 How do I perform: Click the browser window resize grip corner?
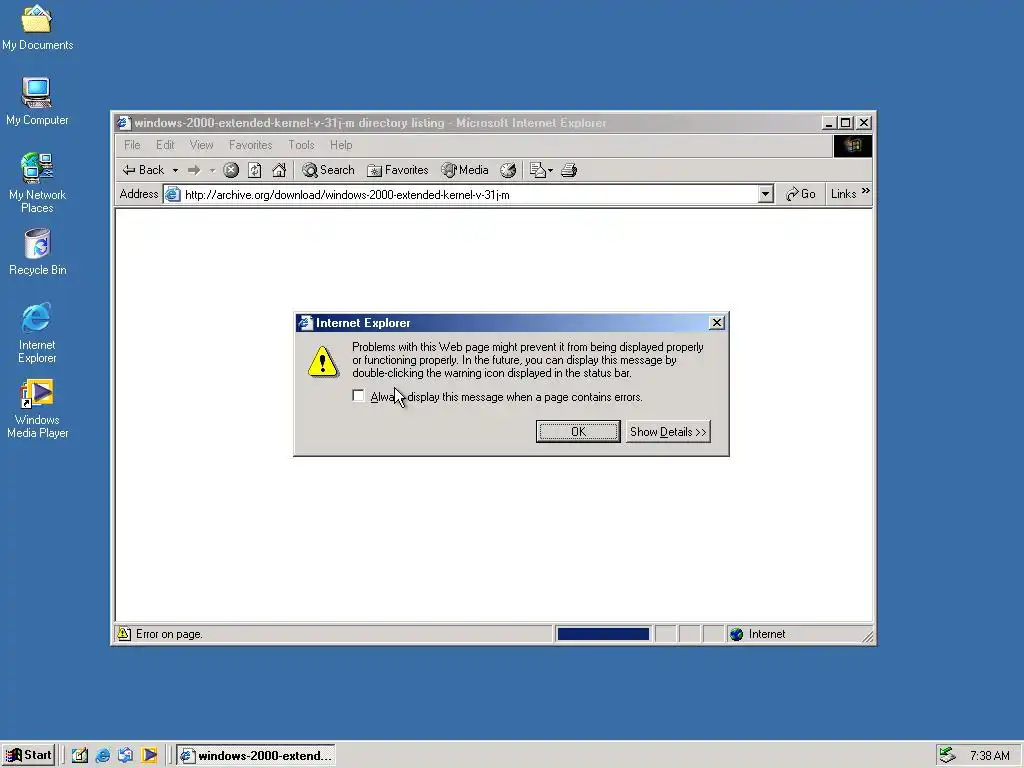tap(867, 637)
